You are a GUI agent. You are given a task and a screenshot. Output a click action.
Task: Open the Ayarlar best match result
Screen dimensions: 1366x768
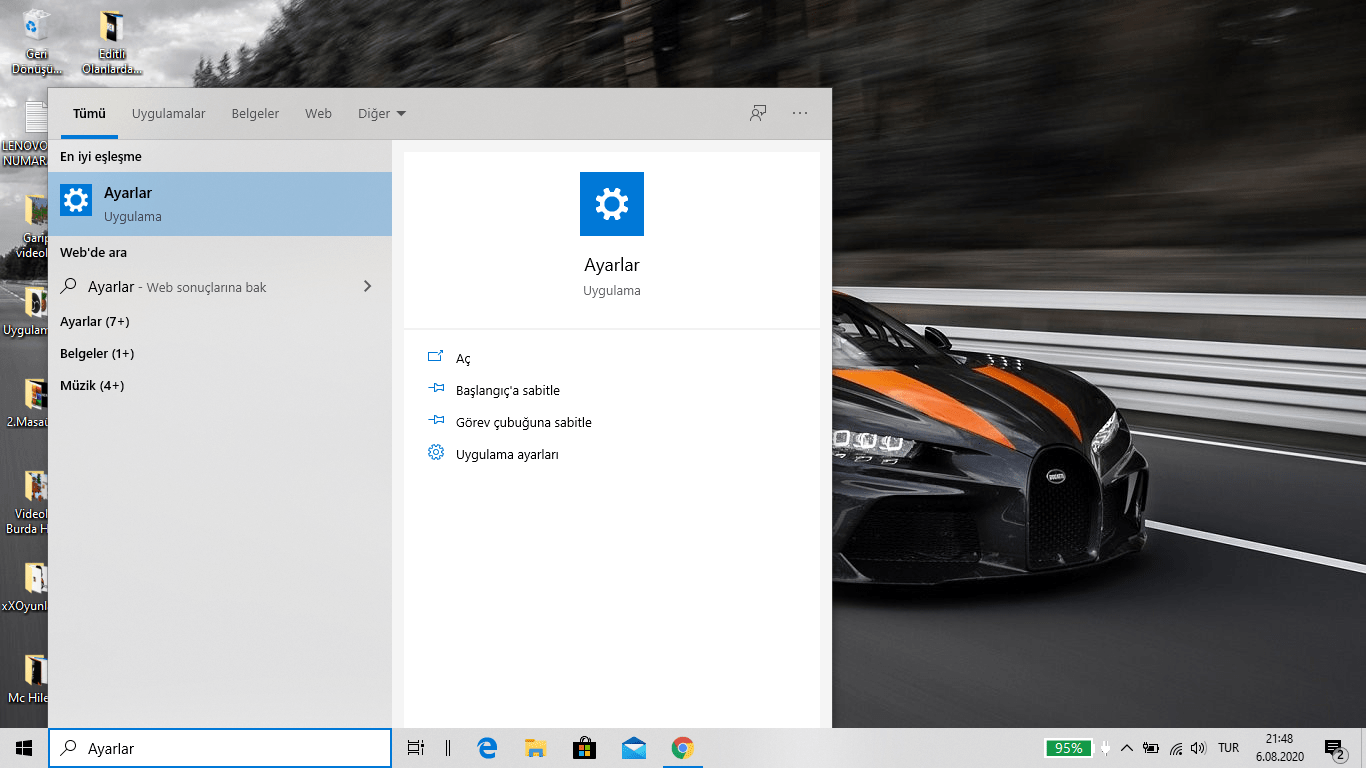click(220, 204)
